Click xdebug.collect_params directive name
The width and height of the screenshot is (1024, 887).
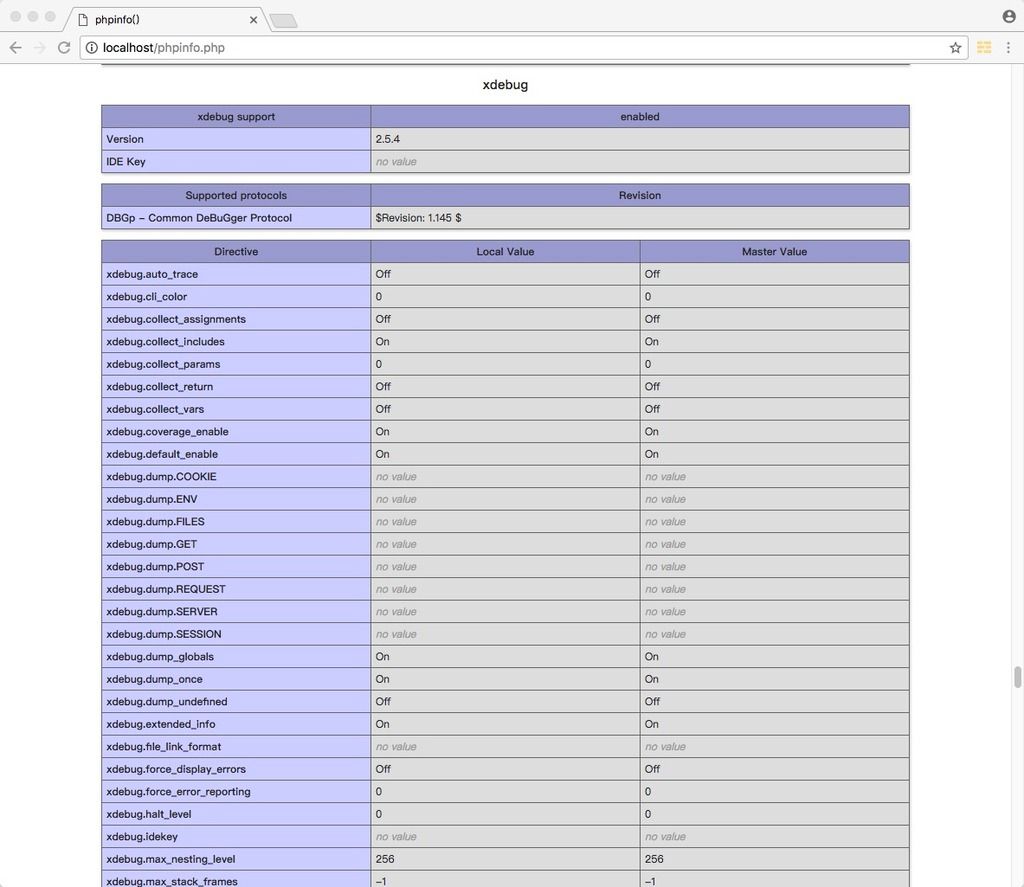tap(163, 364)
